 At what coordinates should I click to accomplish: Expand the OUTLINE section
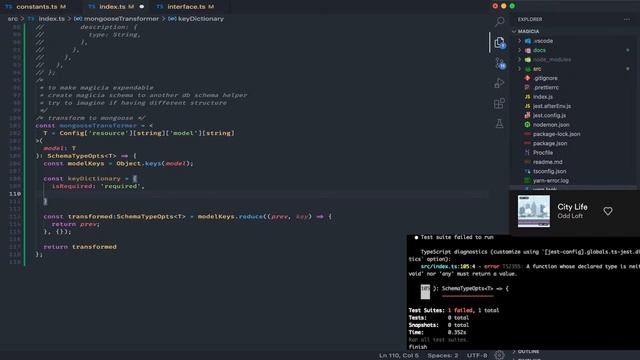[x=528, y=351]
